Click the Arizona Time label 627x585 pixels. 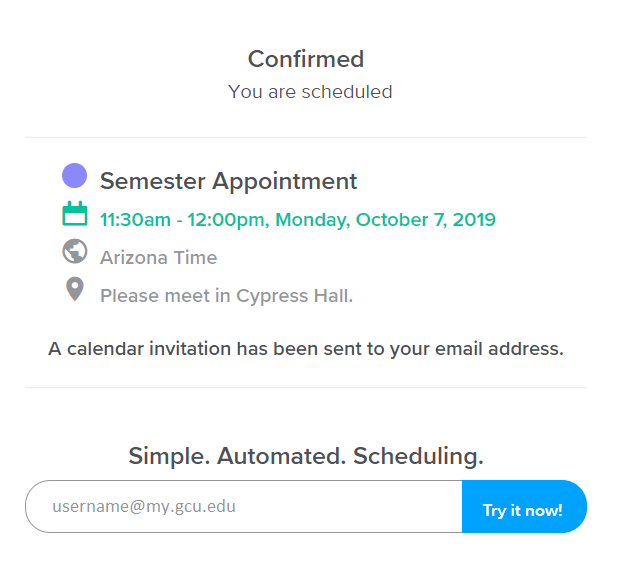[x=159, y=258]
